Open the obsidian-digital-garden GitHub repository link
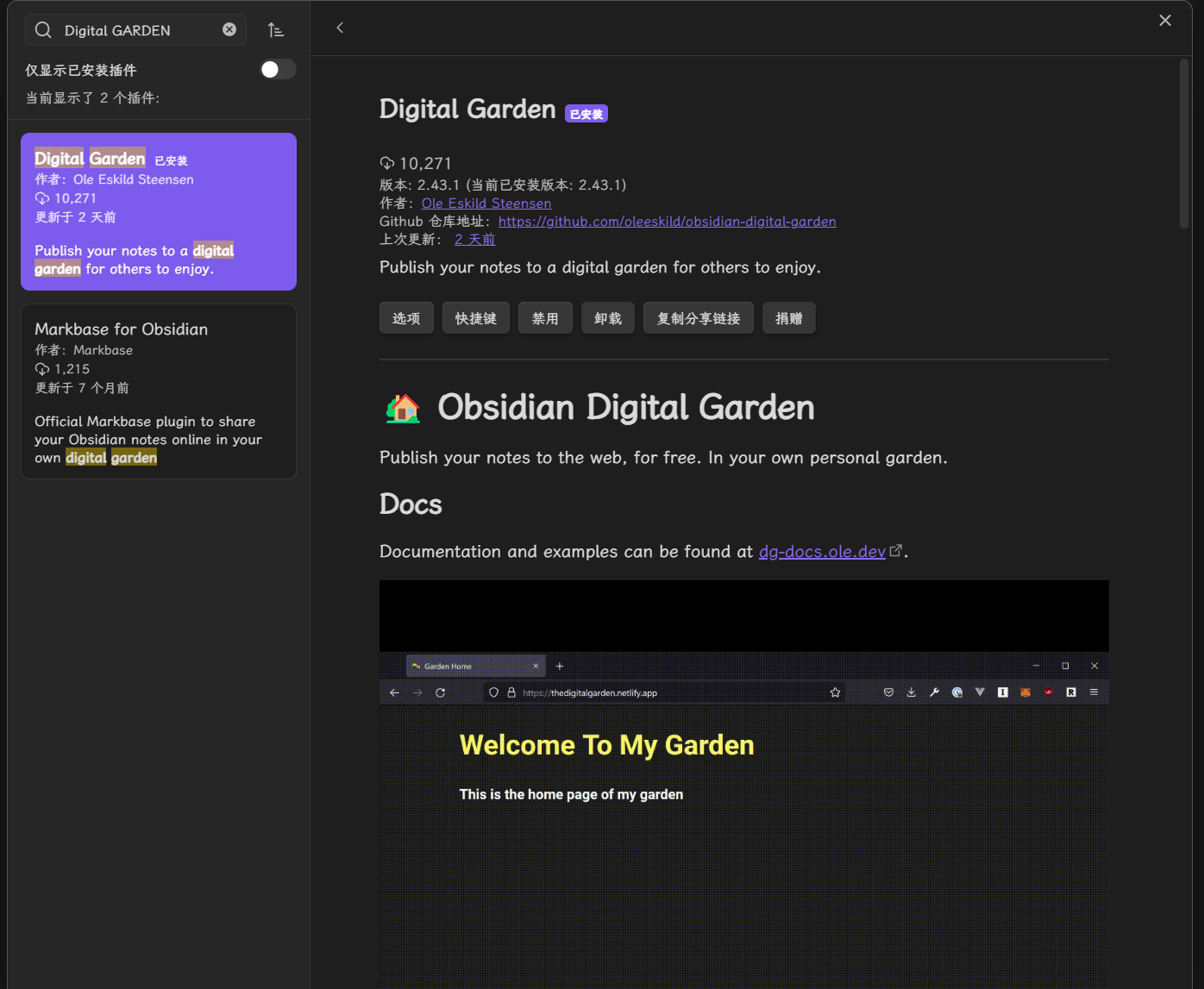Viewport: 1204px width, 989px height. pos(668,222)
